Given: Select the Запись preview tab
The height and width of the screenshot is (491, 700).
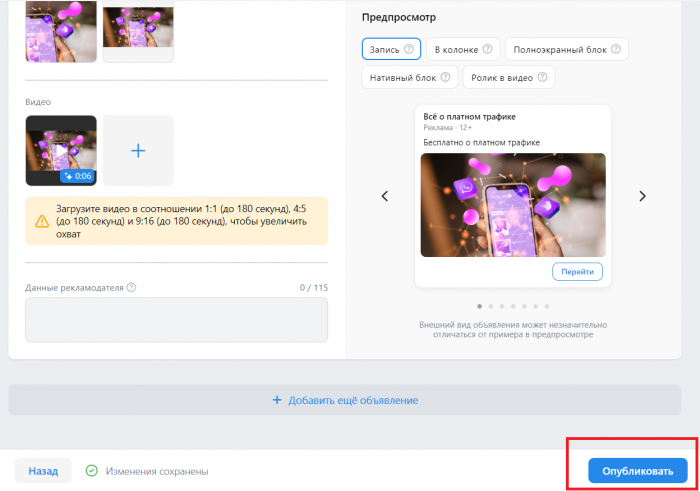Looking at the screenshot, I should [385, 49].
